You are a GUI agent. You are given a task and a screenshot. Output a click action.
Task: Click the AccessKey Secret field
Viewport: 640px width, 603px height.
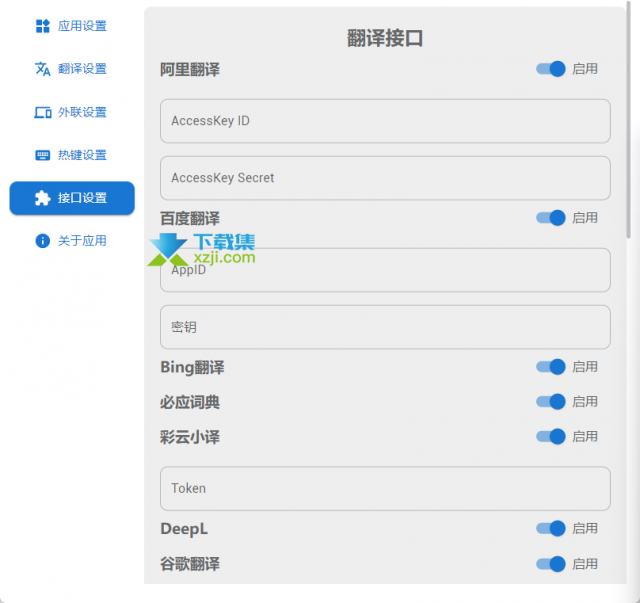point(385,178)
